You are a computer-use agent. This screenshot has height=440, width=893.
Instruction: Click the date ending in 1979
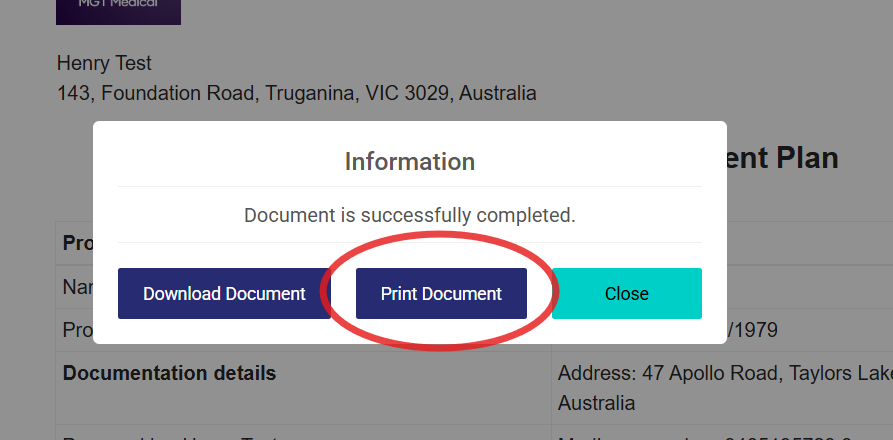click(x=748, y=329)
